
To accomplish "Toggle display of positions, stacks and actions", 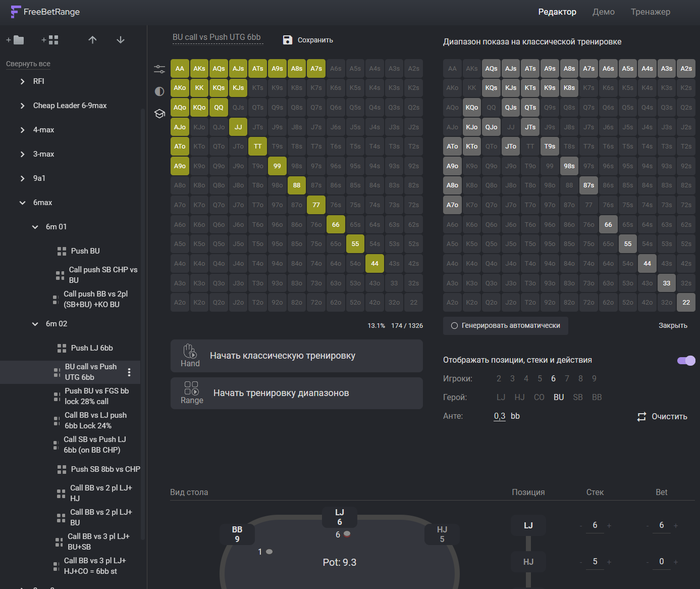I will coord(686,360).
